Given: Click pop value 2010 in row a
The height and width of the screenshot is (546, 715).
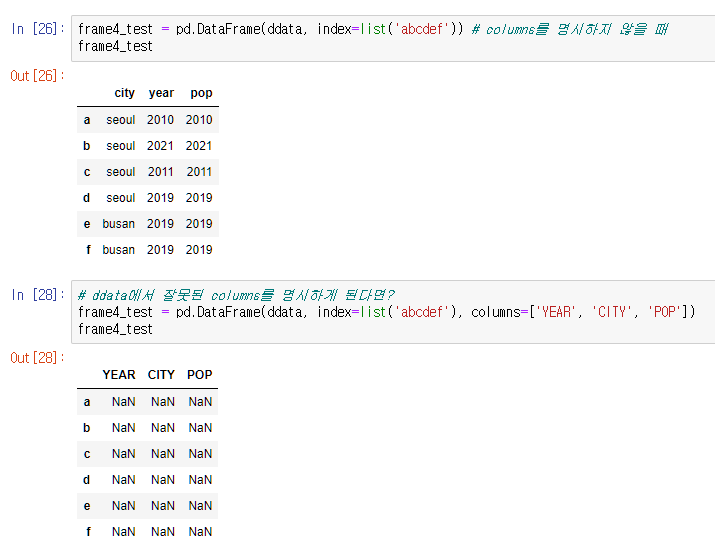Looking at the screenshot, I should point(199,120).
